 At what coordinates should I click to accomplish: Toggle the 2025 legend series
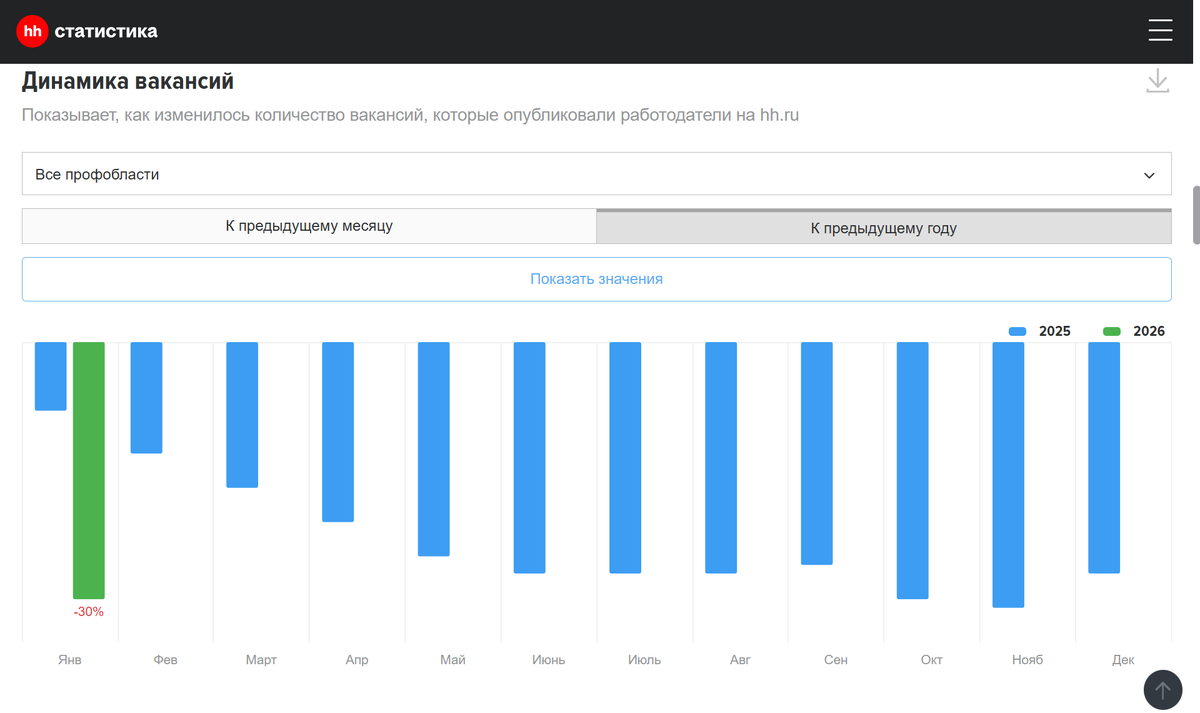[1040, 331]
